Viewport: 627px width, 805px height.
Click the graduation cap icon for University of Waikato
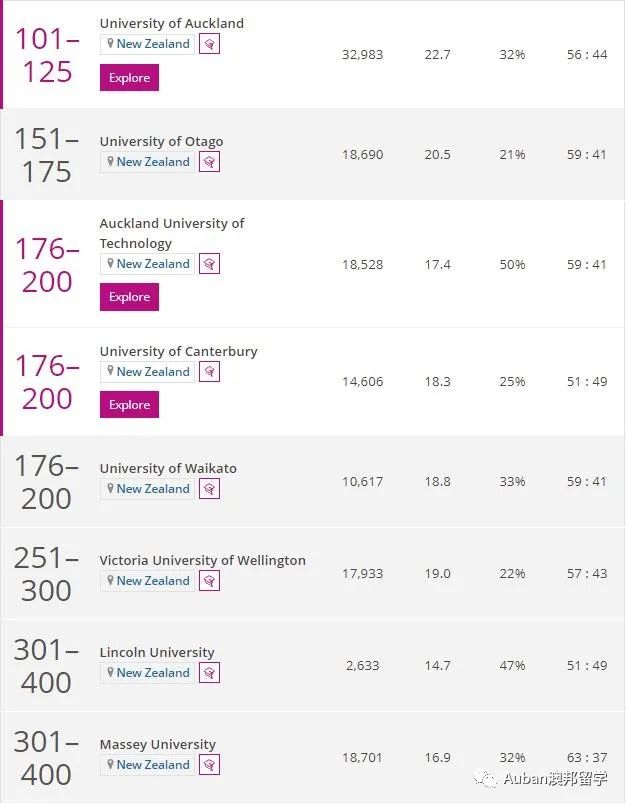209,489
